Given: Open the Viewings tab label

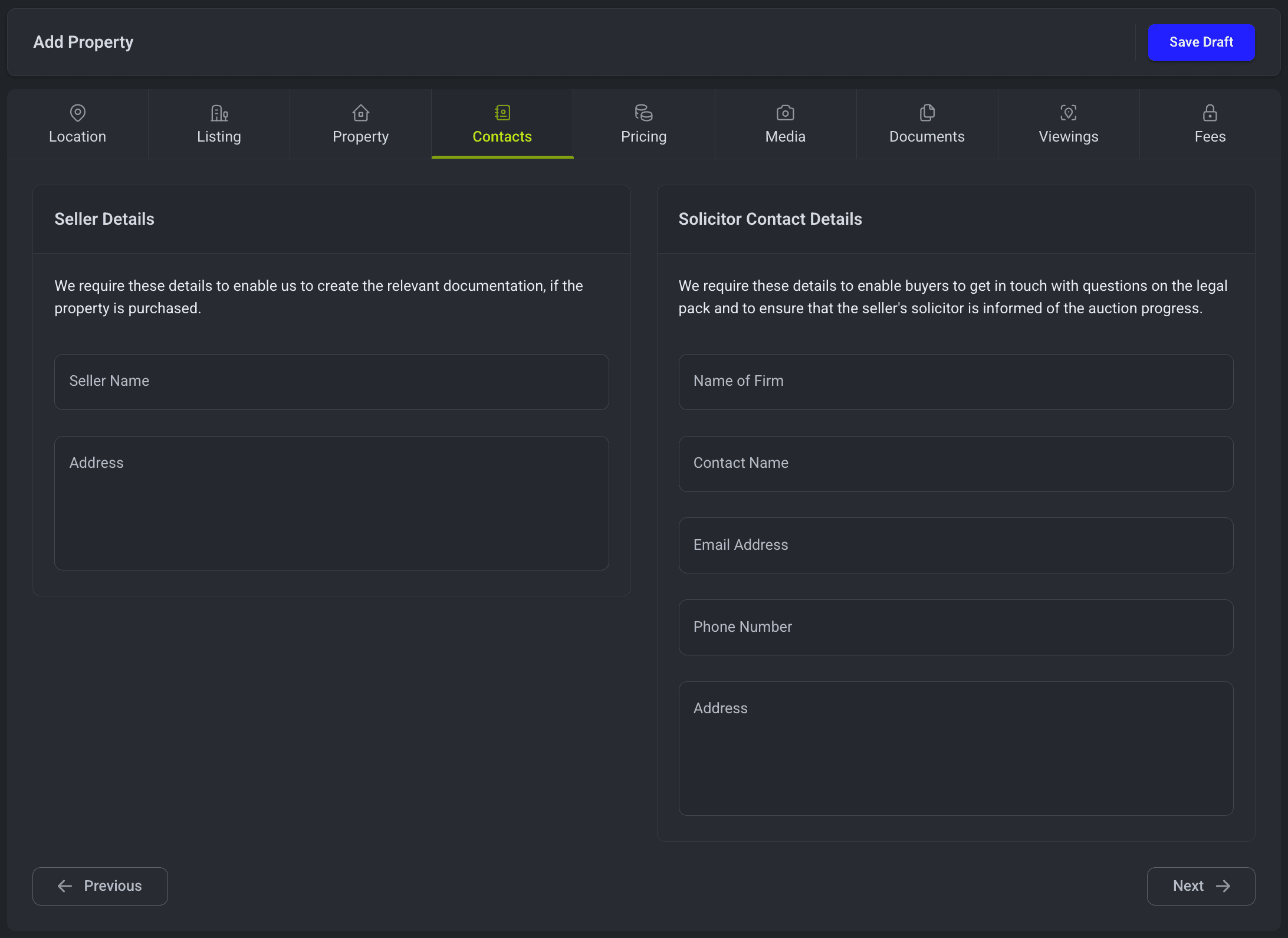Looking at the screenshot, I should coord(1068,136).
